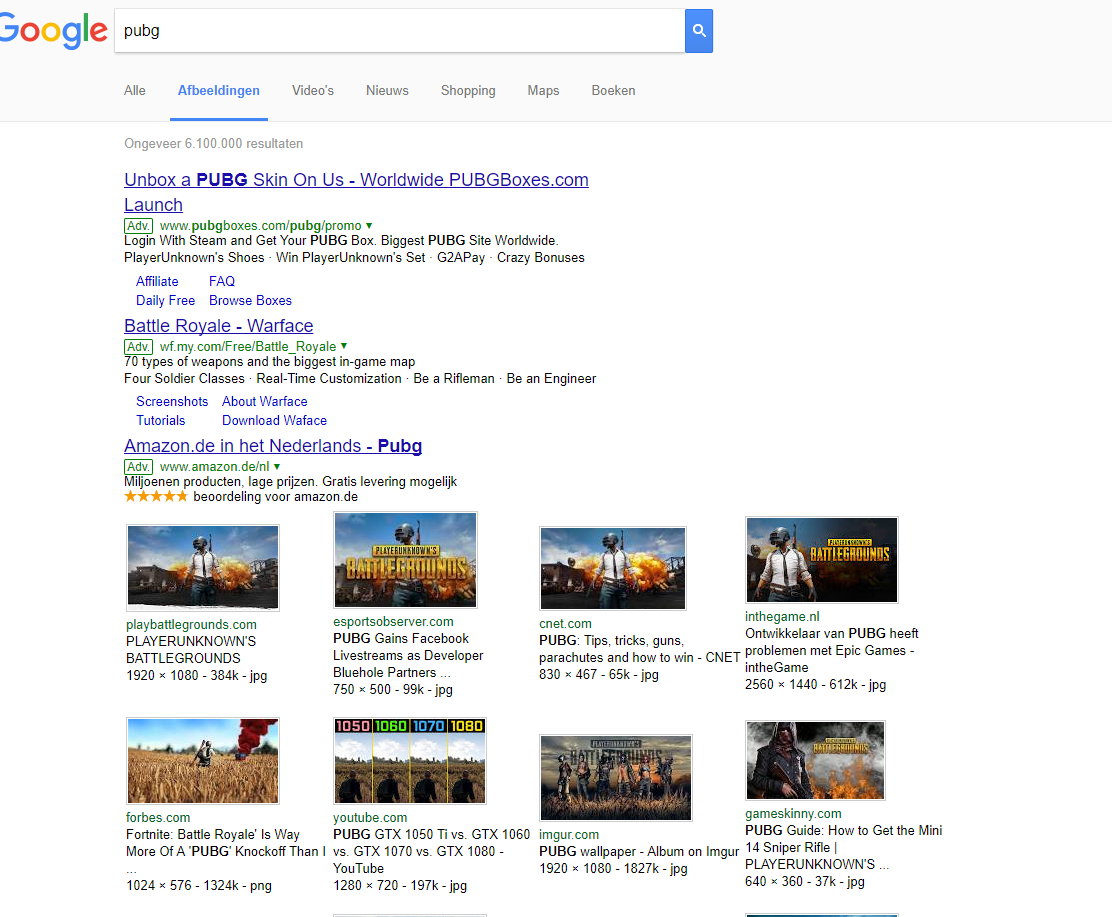Open the Maps tab

[x=543, y=91]
